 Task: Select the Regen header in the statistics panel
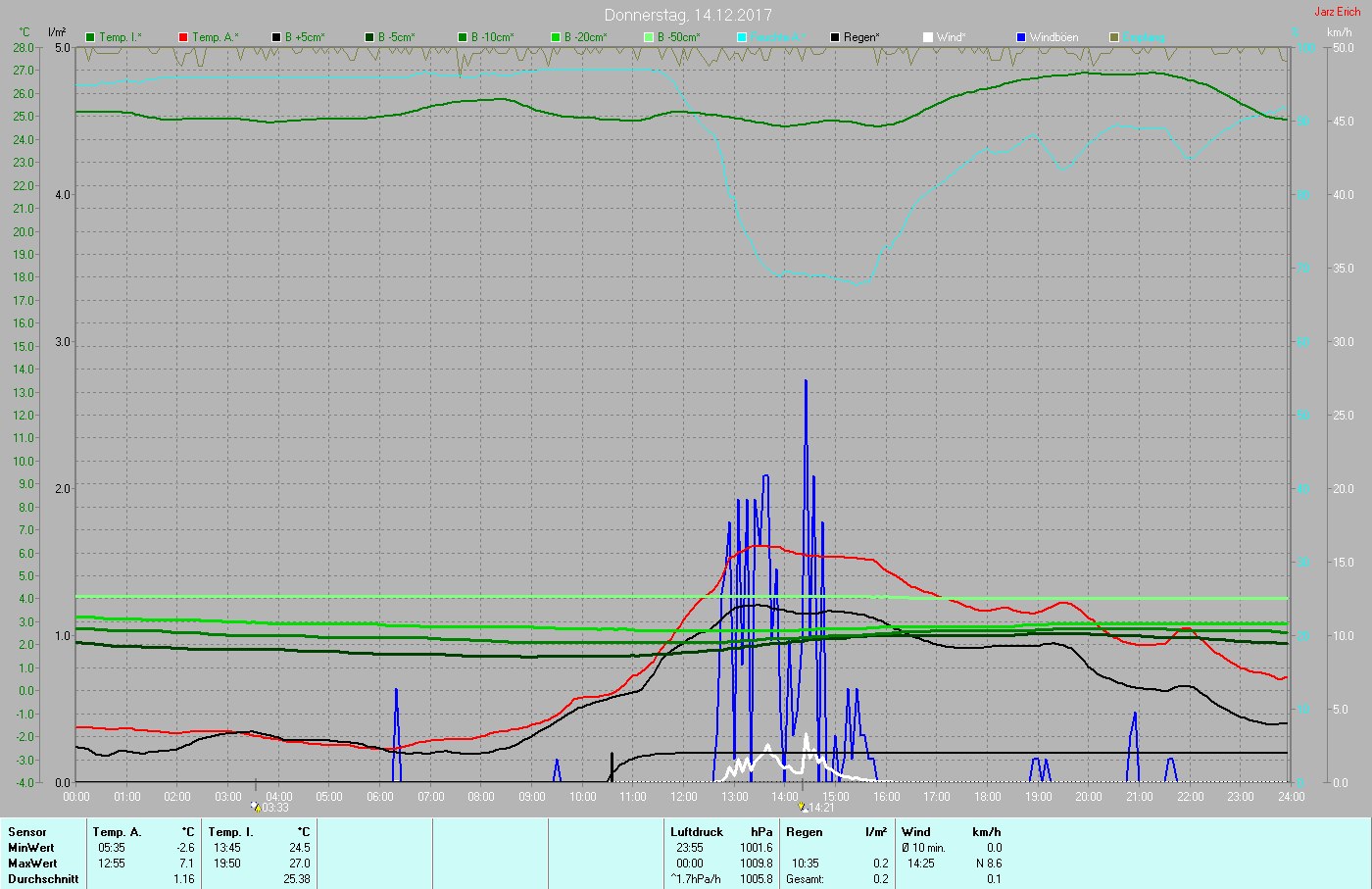805,832
